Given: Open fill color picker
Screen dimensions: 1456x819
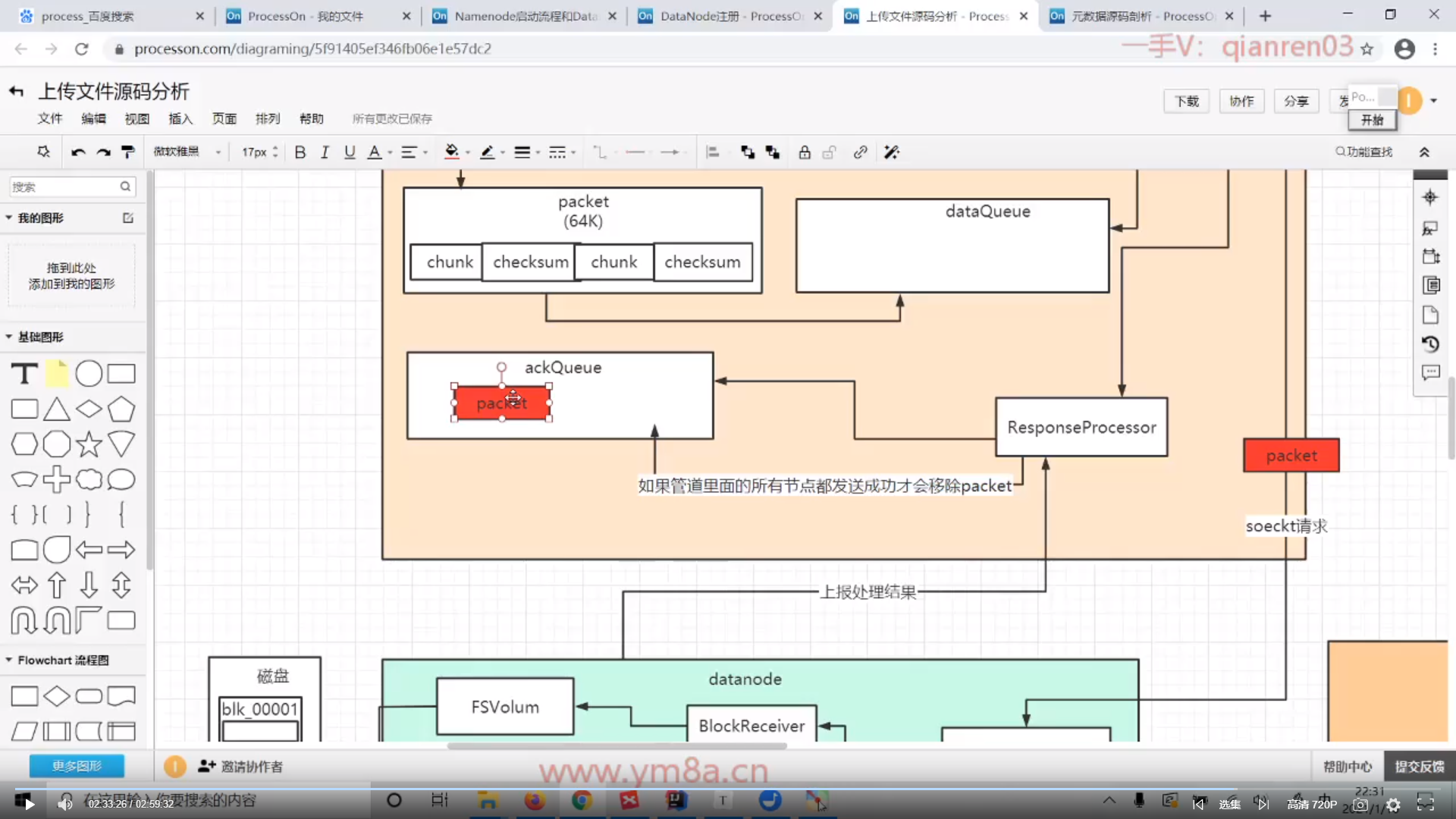Looking at the screenshot, I should [452, 152].
